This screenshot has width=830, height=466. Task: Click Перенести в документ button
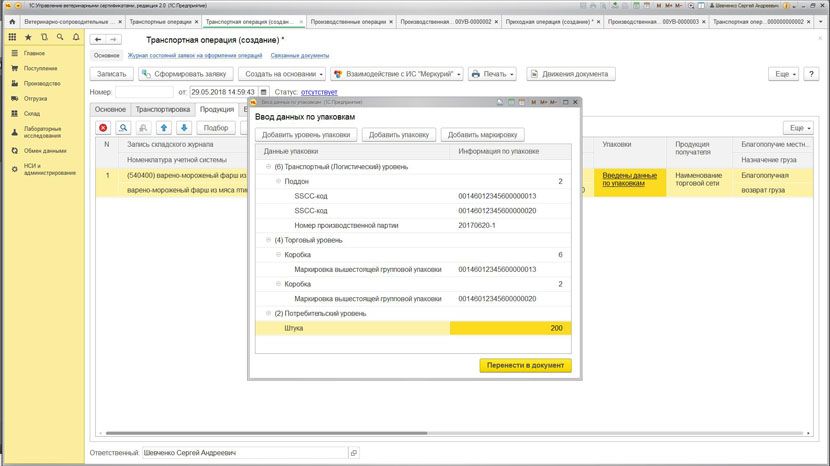coord(525,365)
